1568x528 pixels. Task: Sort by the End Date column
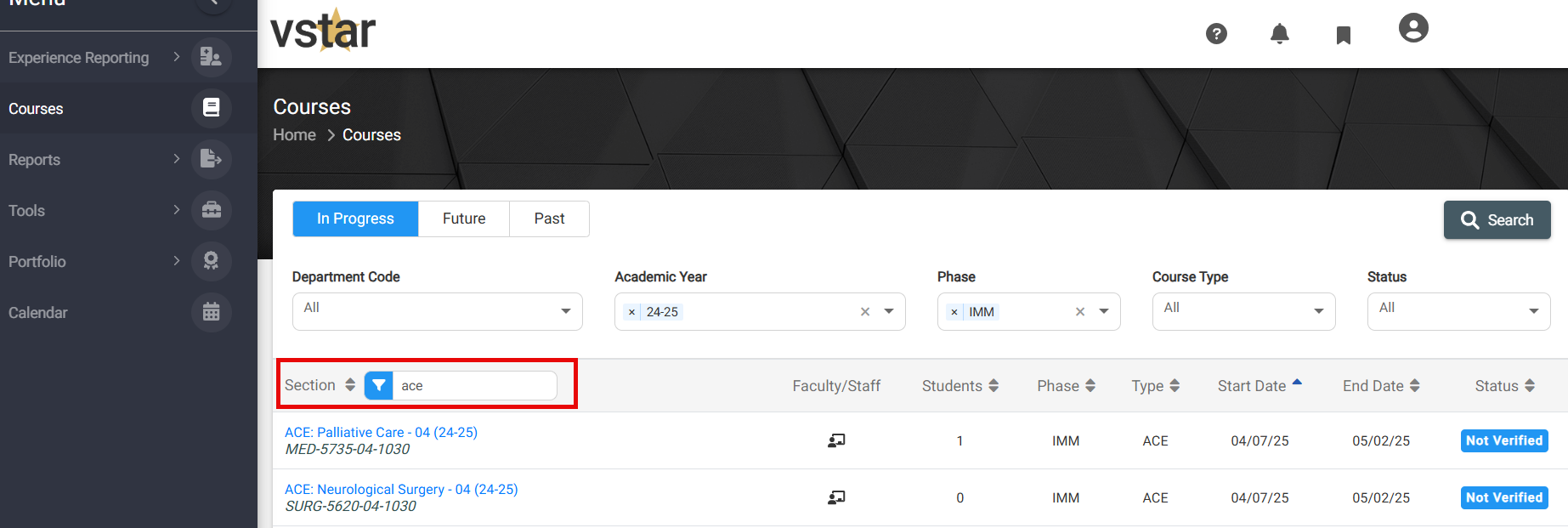click(1381, 386)
